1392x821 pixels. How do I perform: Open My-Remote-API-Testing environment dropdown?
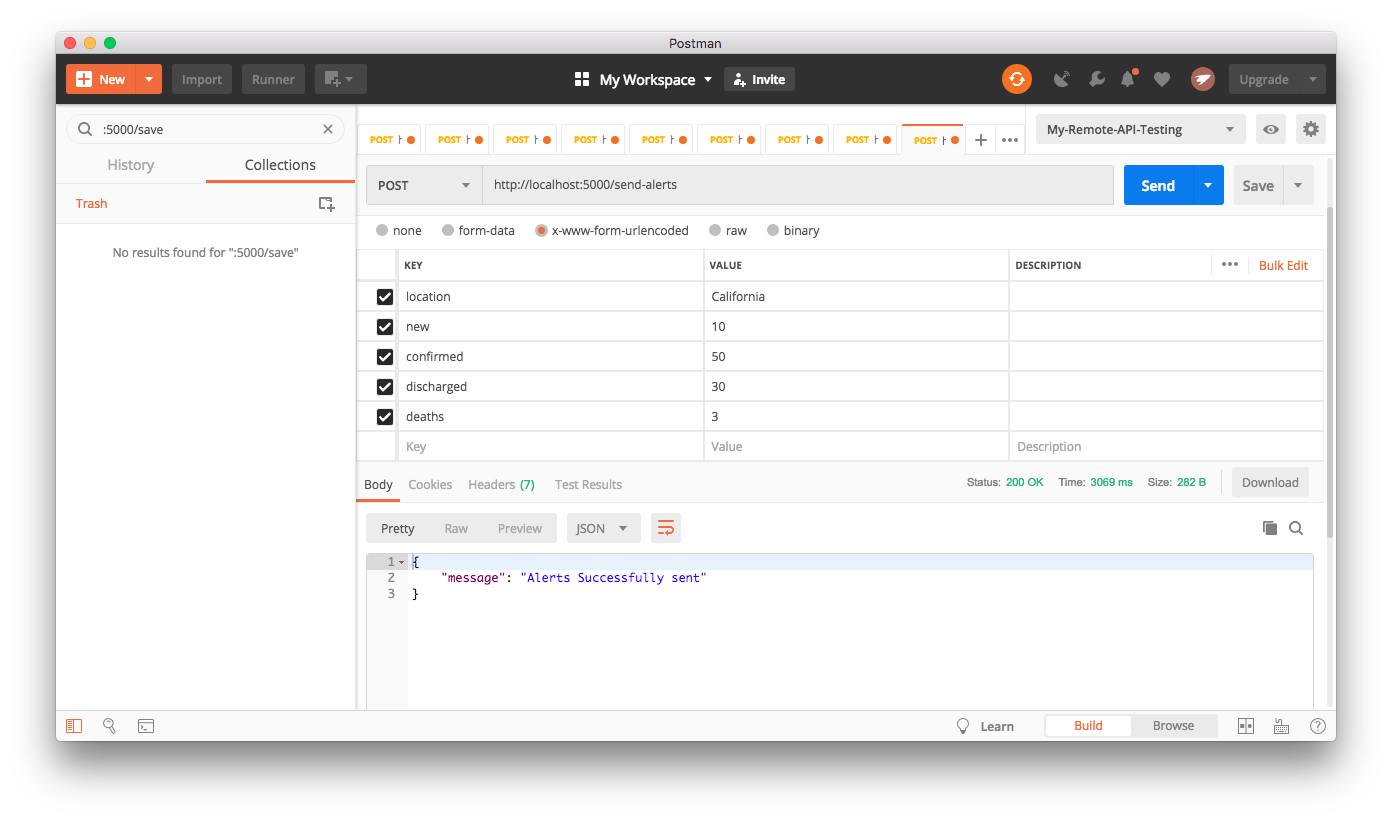tap(1140, 129)
